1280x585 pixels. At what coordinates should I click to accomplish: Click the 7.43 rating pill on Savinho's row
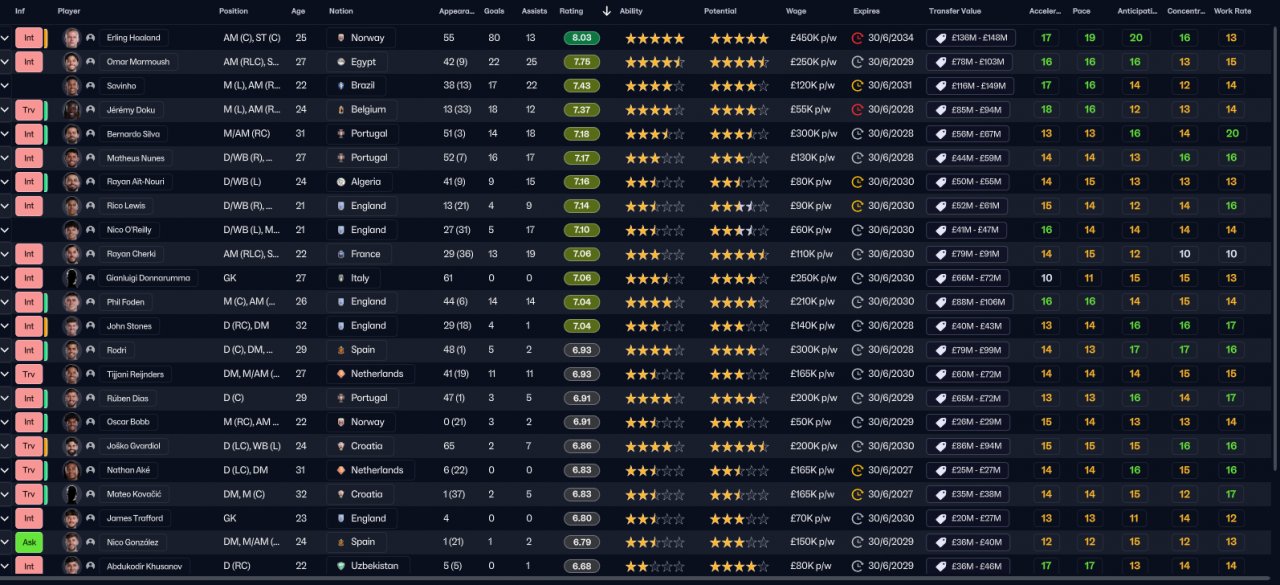pyautogui.click(x=582, y=86)
